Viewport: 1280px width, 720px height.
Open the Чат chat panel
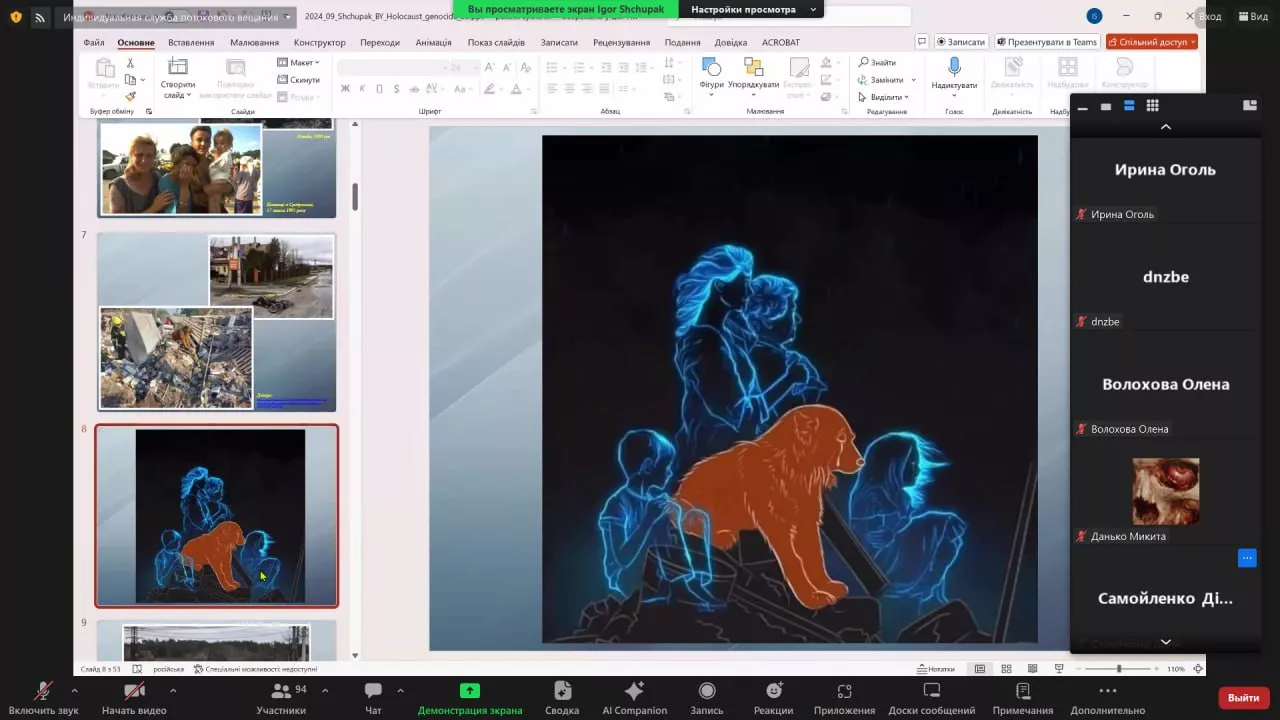tap(373, 698)
